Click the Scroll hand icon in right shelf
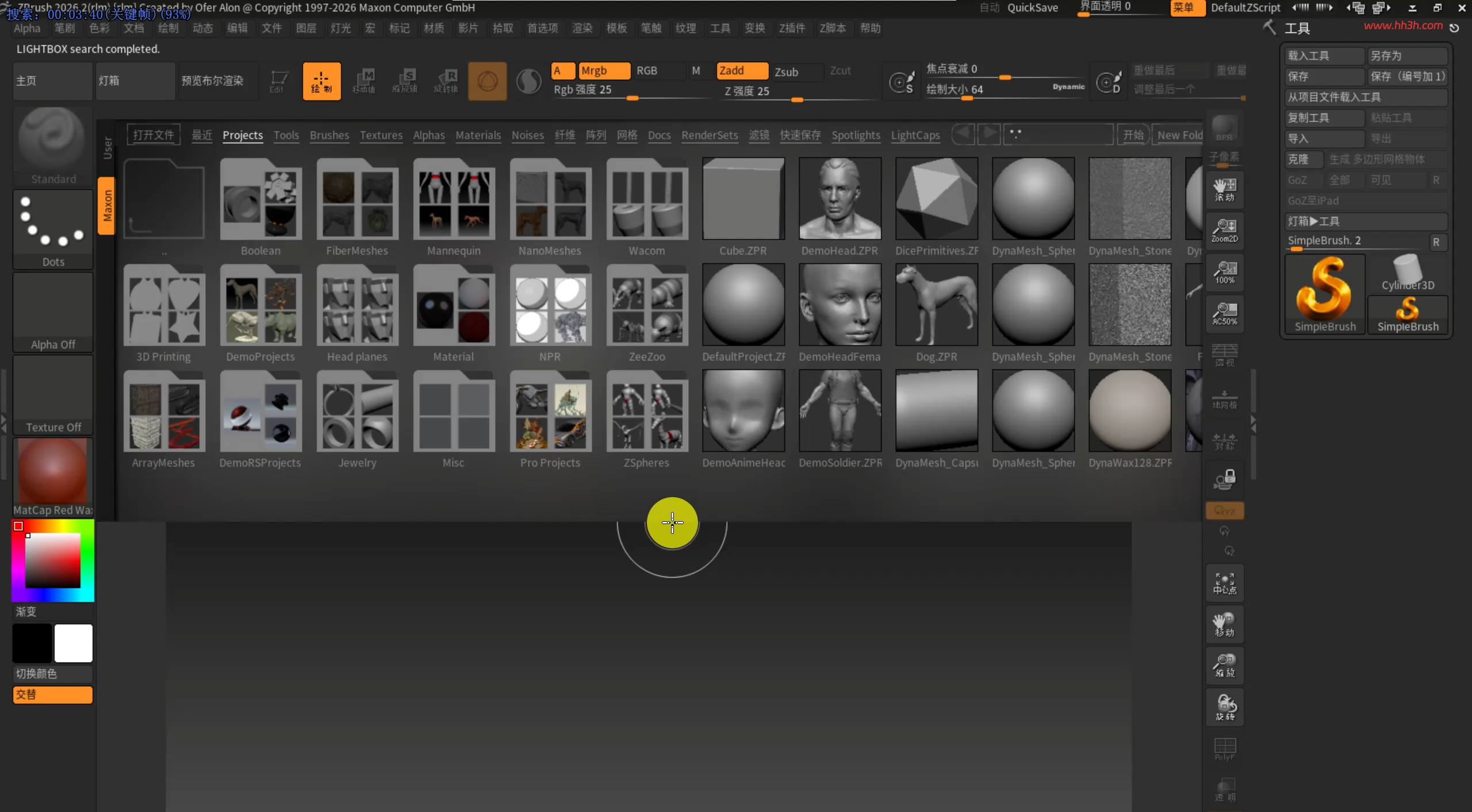 pyautogui.click(x=1225, y=189)
